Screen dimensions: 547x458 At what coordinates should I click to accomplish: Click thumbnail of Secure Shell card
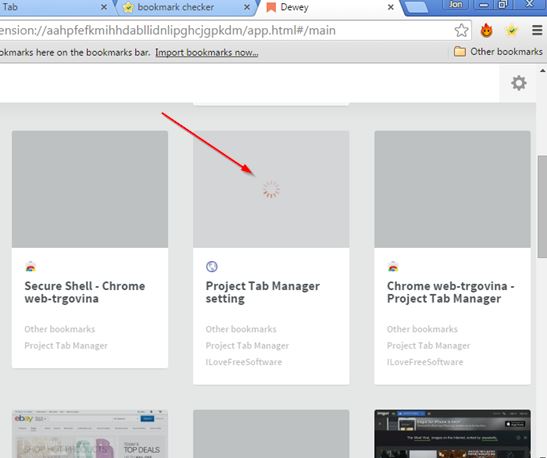tap(90, 189)
